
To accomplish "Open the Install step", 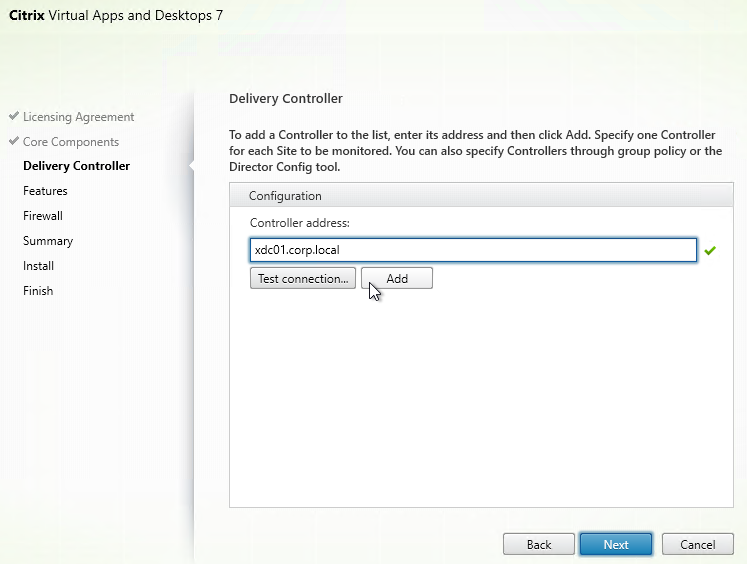I will [x=38, y=266].
